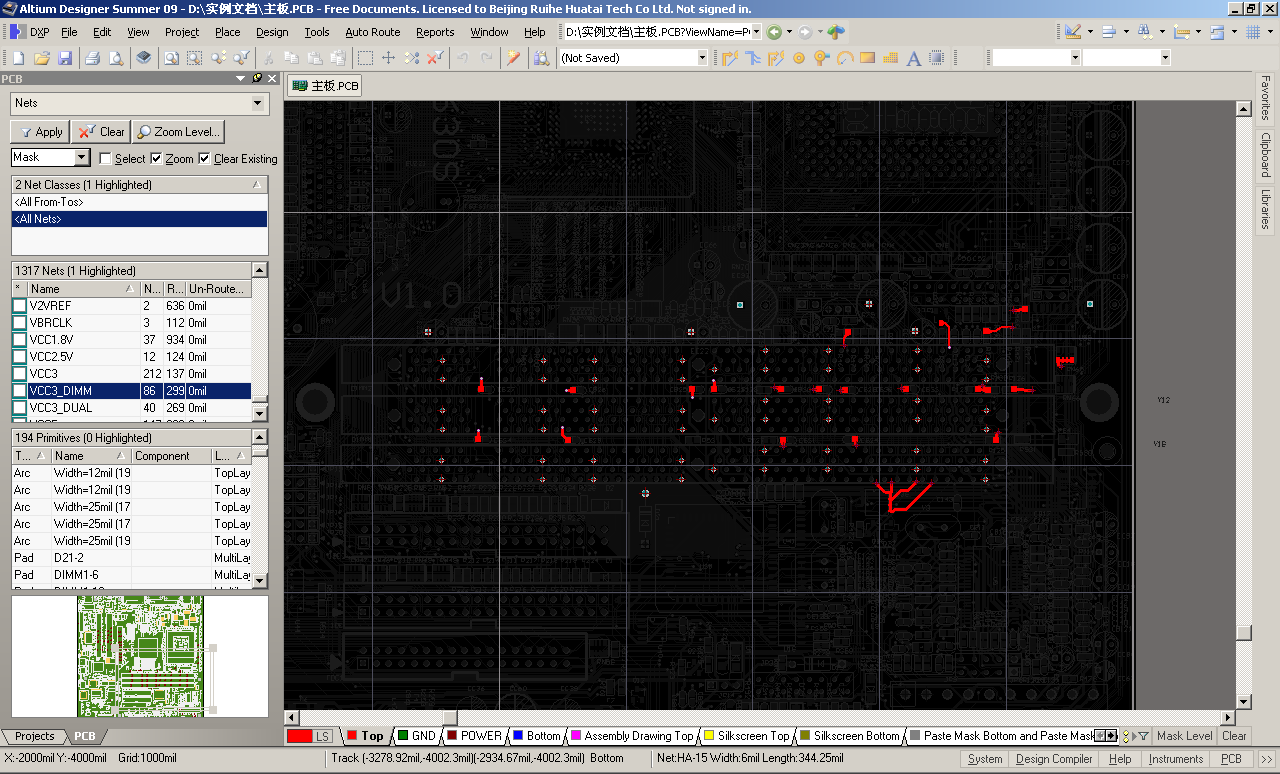The height and width of the screenshot is (774, 1280).
Task: Switch to the Projects panel tab
Action: click(34, 736)
